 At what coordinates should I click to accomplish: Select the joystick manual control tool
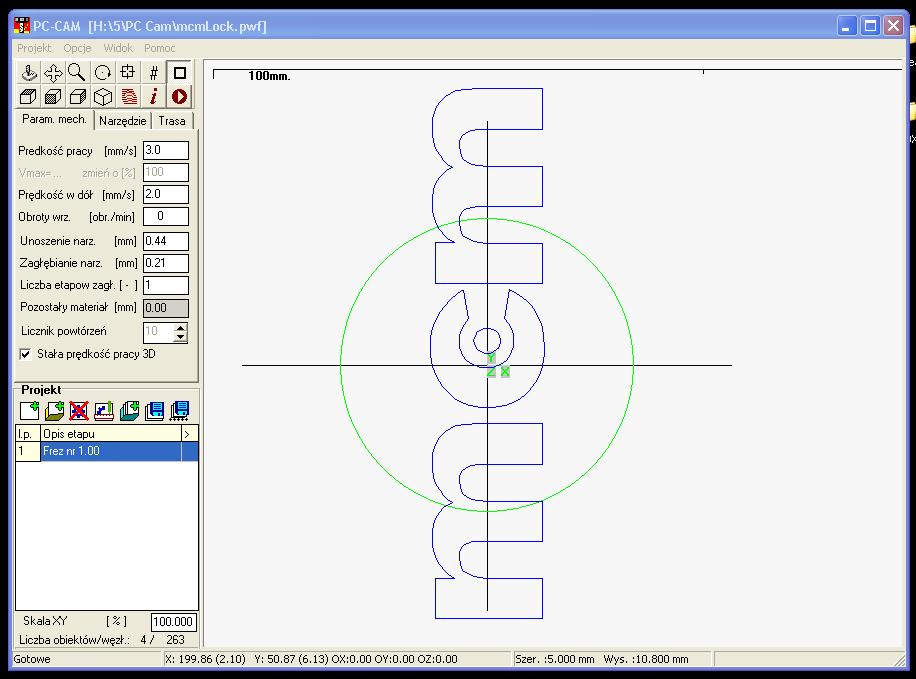28,72
